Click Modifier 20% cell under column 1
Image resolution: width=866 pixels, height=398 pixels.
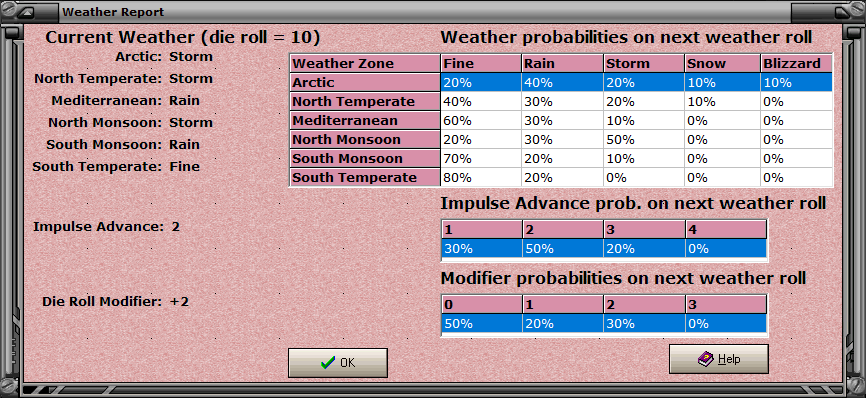563,323
